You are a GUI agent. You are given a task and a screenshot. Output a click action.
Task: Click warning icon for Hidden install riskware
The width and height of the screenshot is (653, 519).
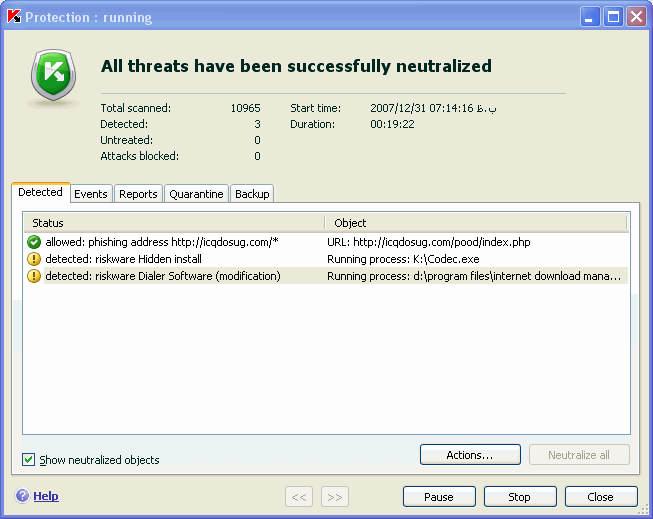click(34, 259)
